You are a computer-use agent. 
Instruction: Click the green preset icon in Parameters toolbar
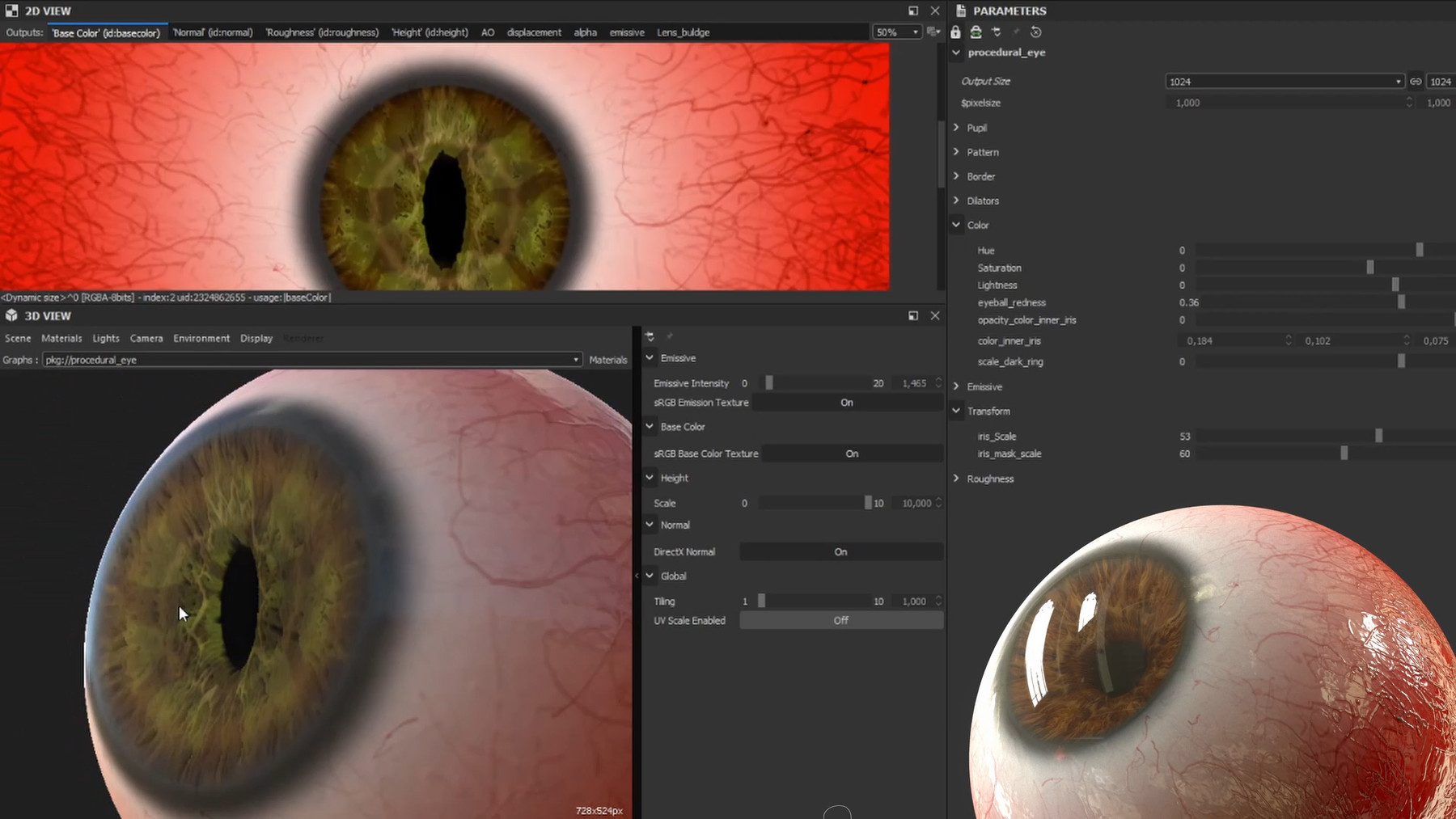coord(976,32)
